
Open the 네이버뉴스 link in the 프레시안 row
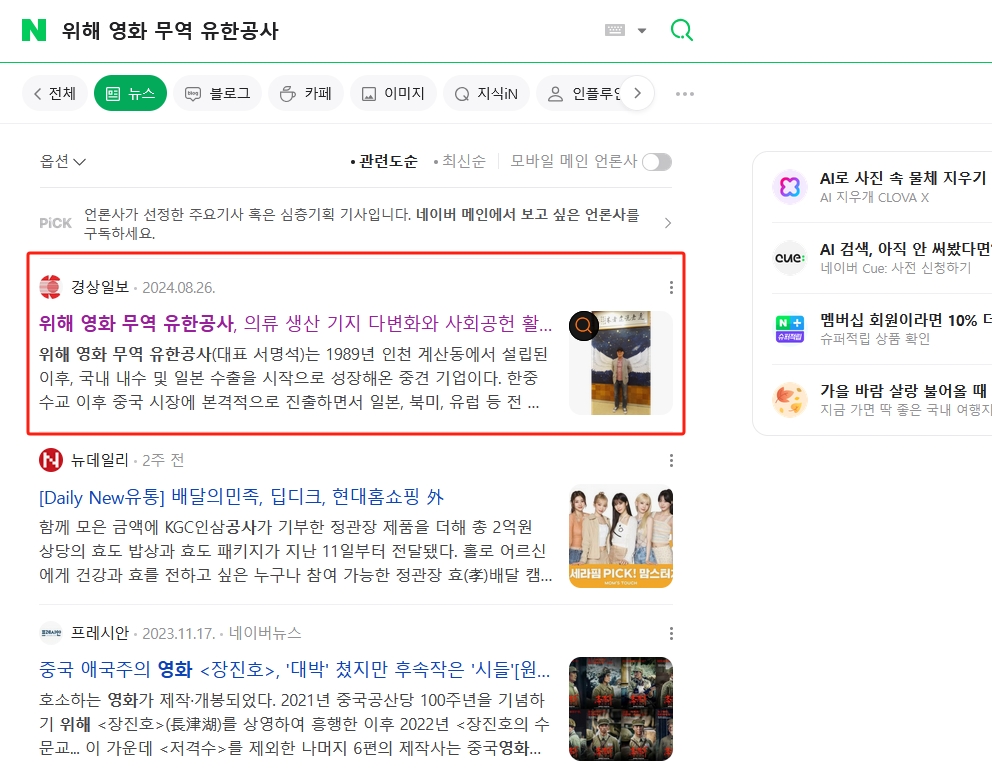point(265,633)
